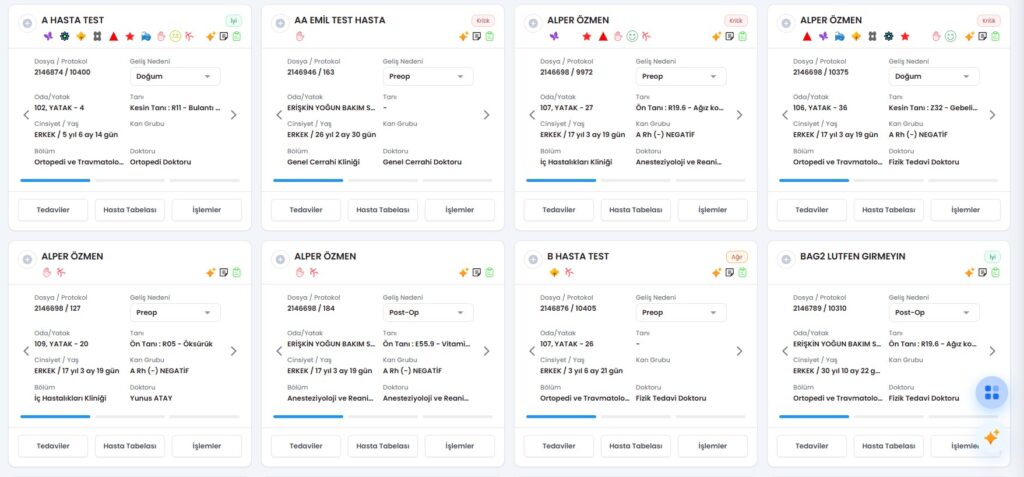
Task: Click the Kritik status badge on AA EMİL TEST HASTA
Action: click(482, 20)
